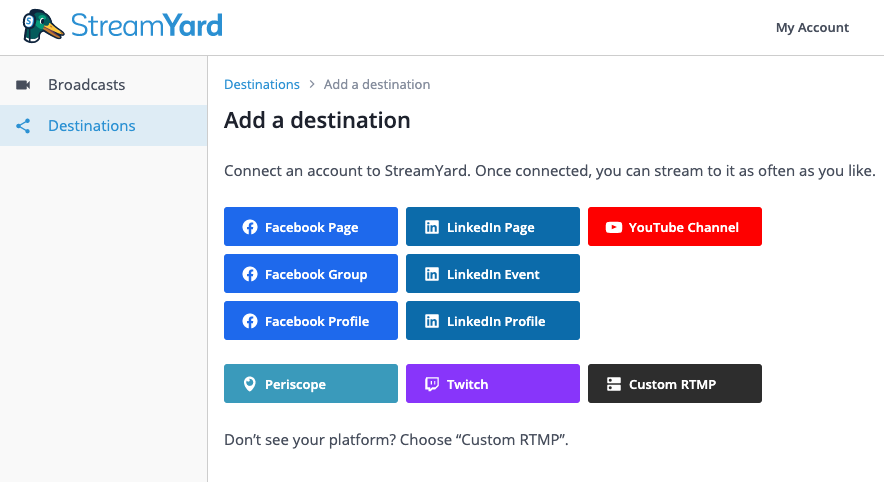This screenshot has width=884, height=482.
Task: Click the Periscope pin icon
Action: (250, 384)
